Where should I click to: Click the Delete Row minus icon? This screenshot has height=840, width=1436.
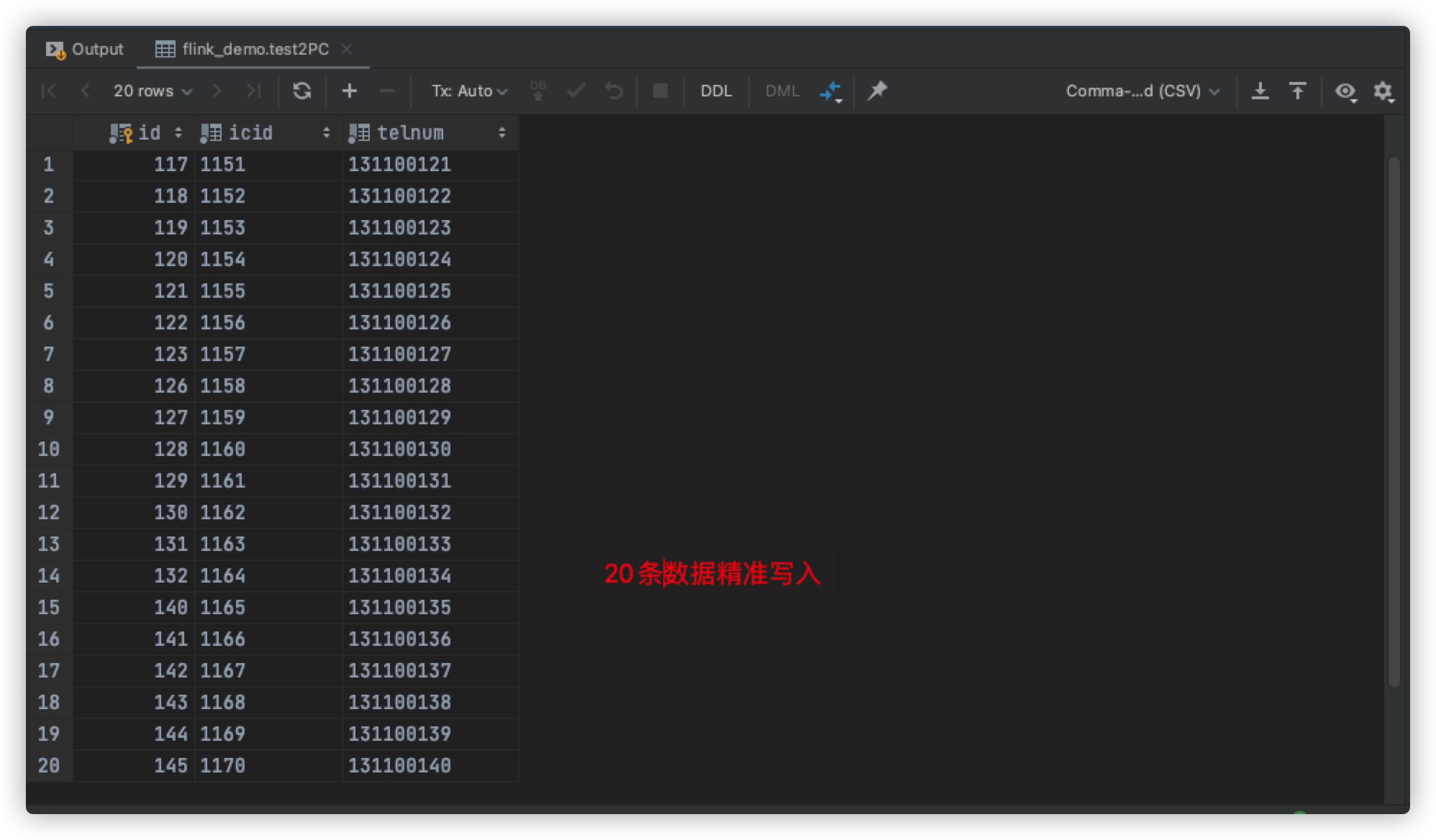tap(387, 91)
